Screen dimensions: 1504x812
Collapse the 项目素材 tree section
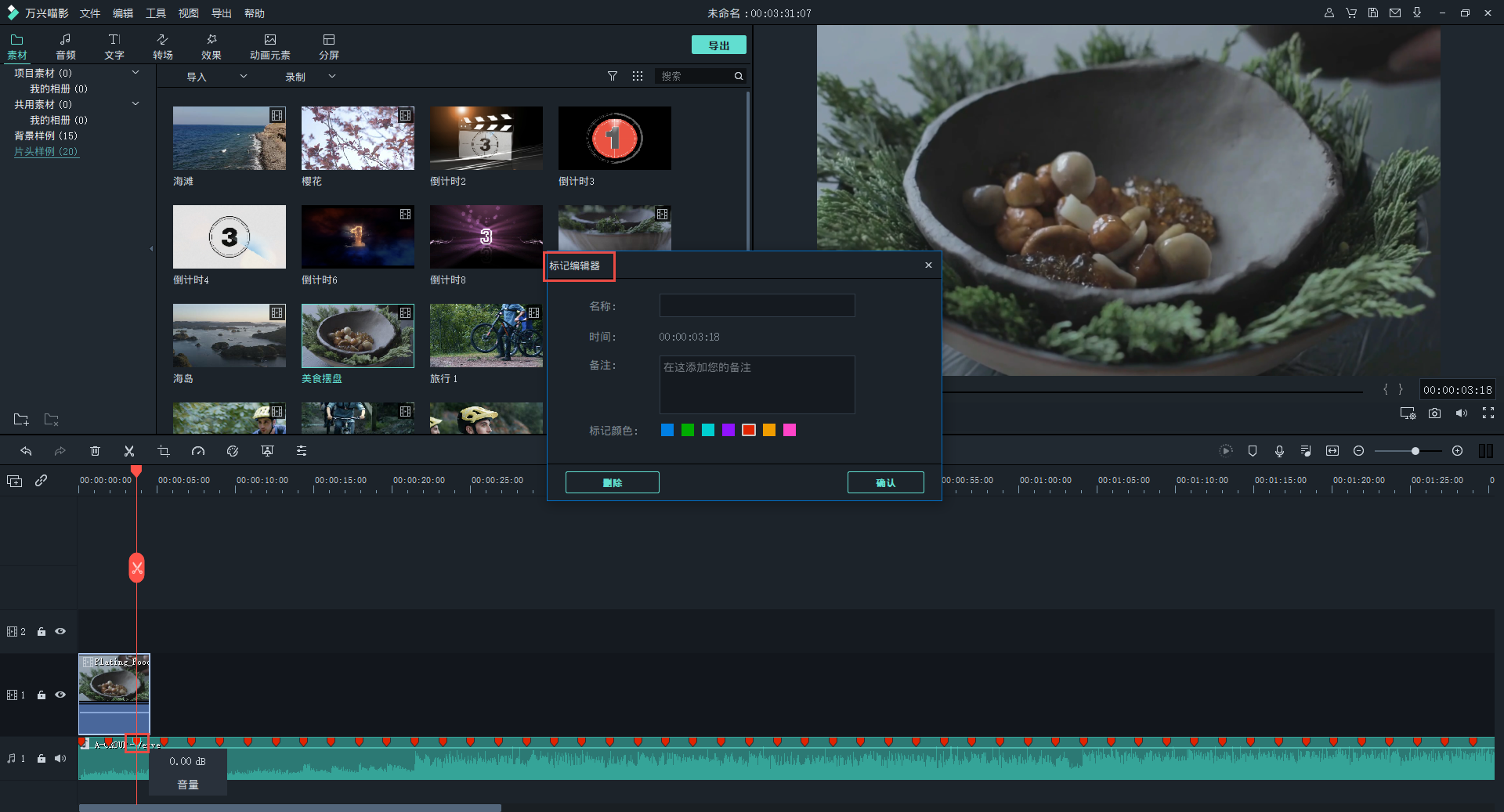tap(136, 73)
